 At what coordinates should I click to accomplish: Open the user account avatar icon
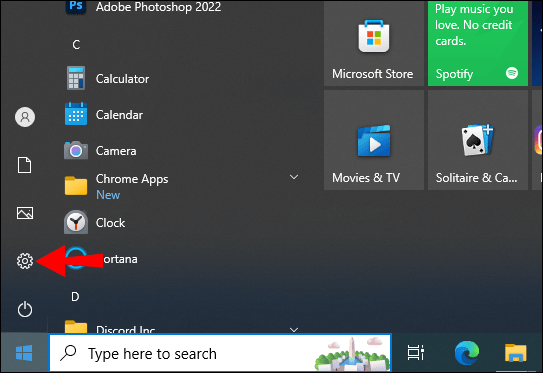(x=25, y=117)
